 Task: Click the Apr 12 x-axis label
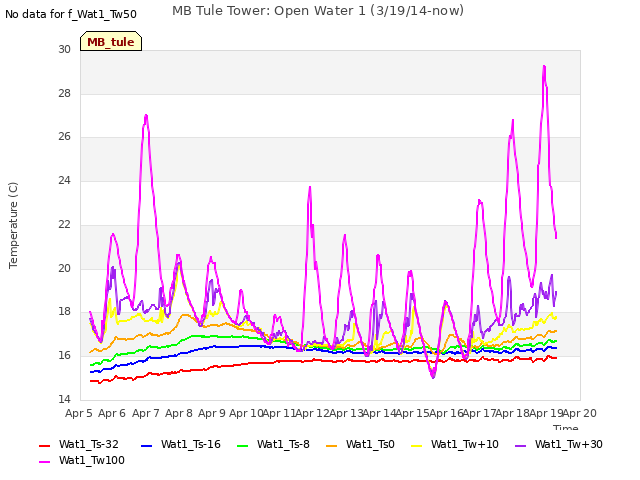click(x=313, y=413)
